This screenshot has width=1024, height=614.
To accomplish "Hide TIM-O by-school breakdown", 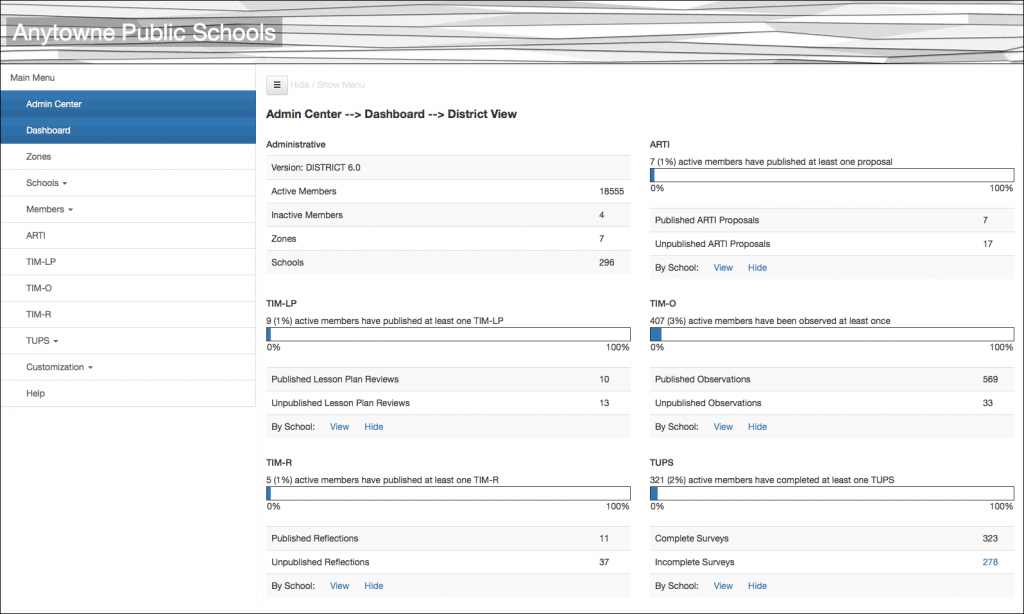I will [x=757, y=427].
